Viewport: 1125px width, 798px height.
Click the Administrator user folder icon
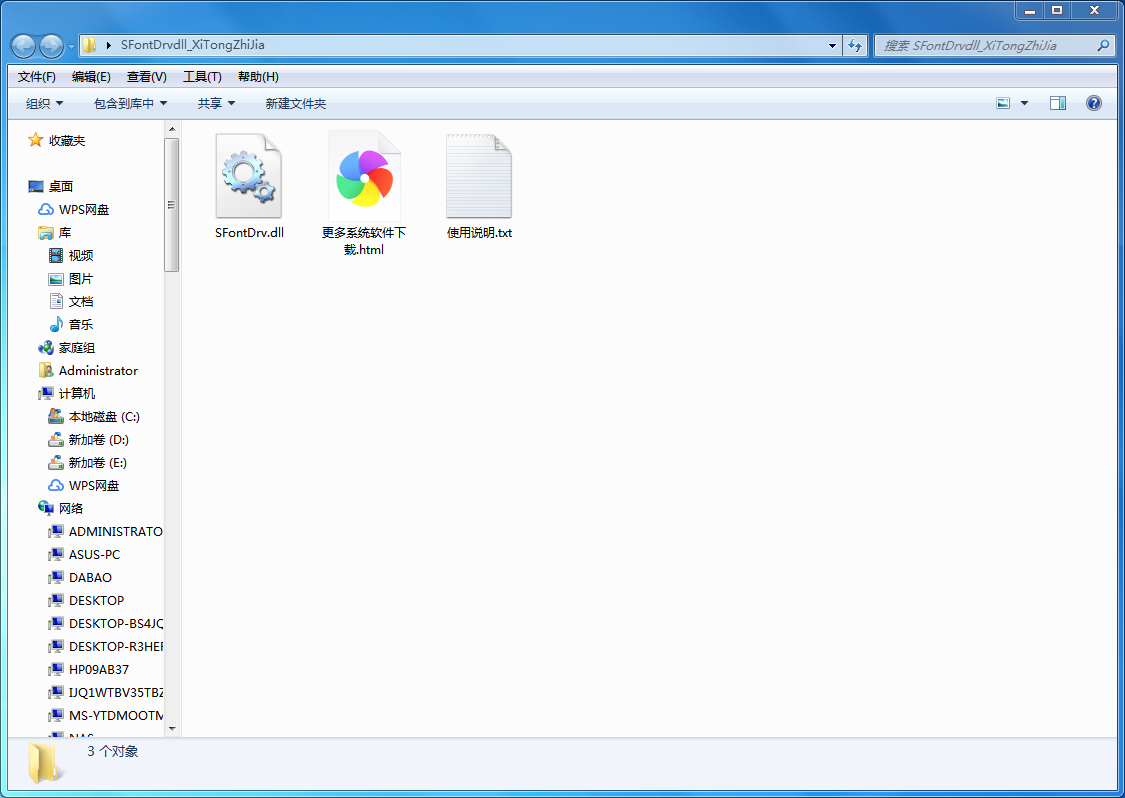point(46,370)
